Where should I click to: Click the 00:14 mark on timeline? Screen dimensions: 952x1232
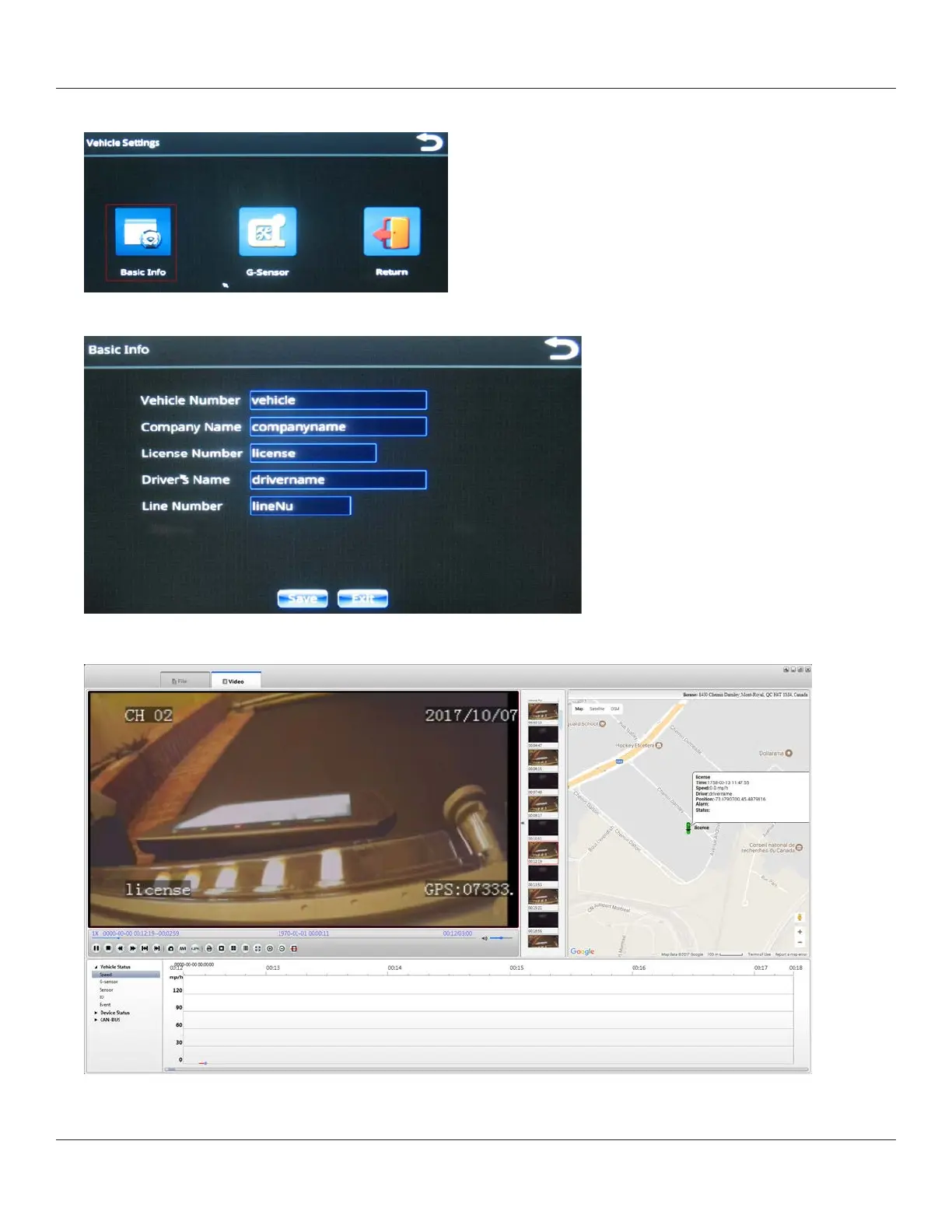pos(394,968)
